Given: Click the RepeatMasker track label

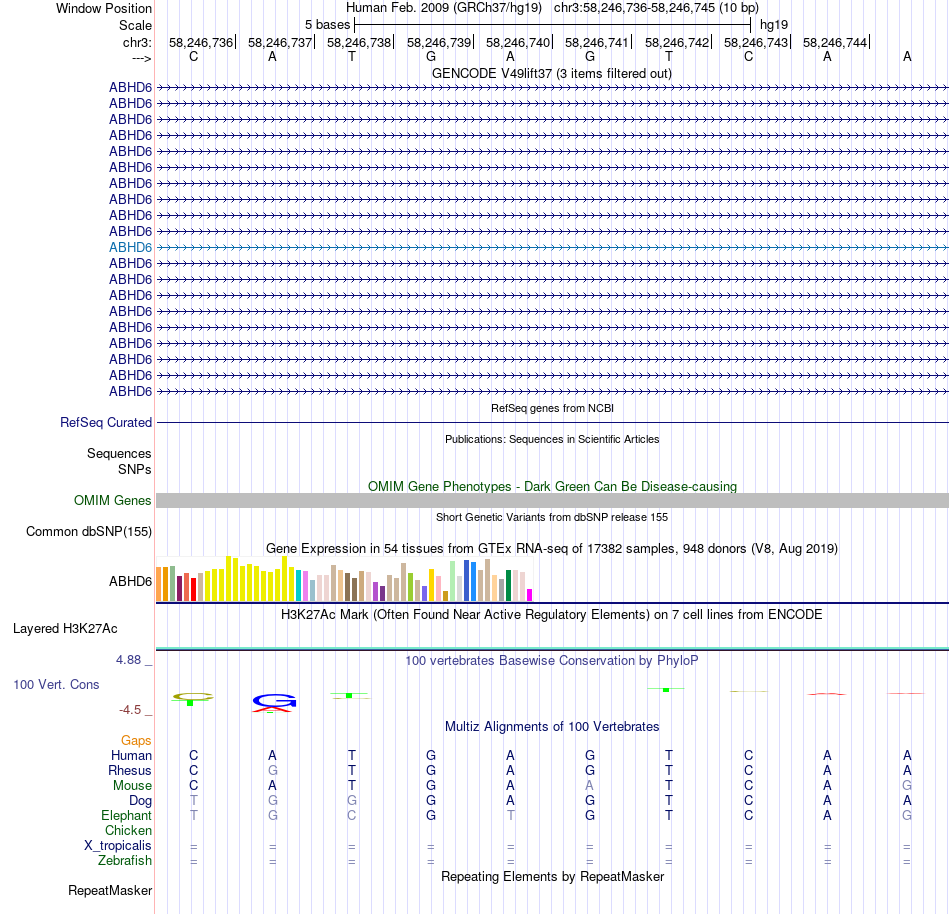Looking at the screenshot, I should point(110,890).
